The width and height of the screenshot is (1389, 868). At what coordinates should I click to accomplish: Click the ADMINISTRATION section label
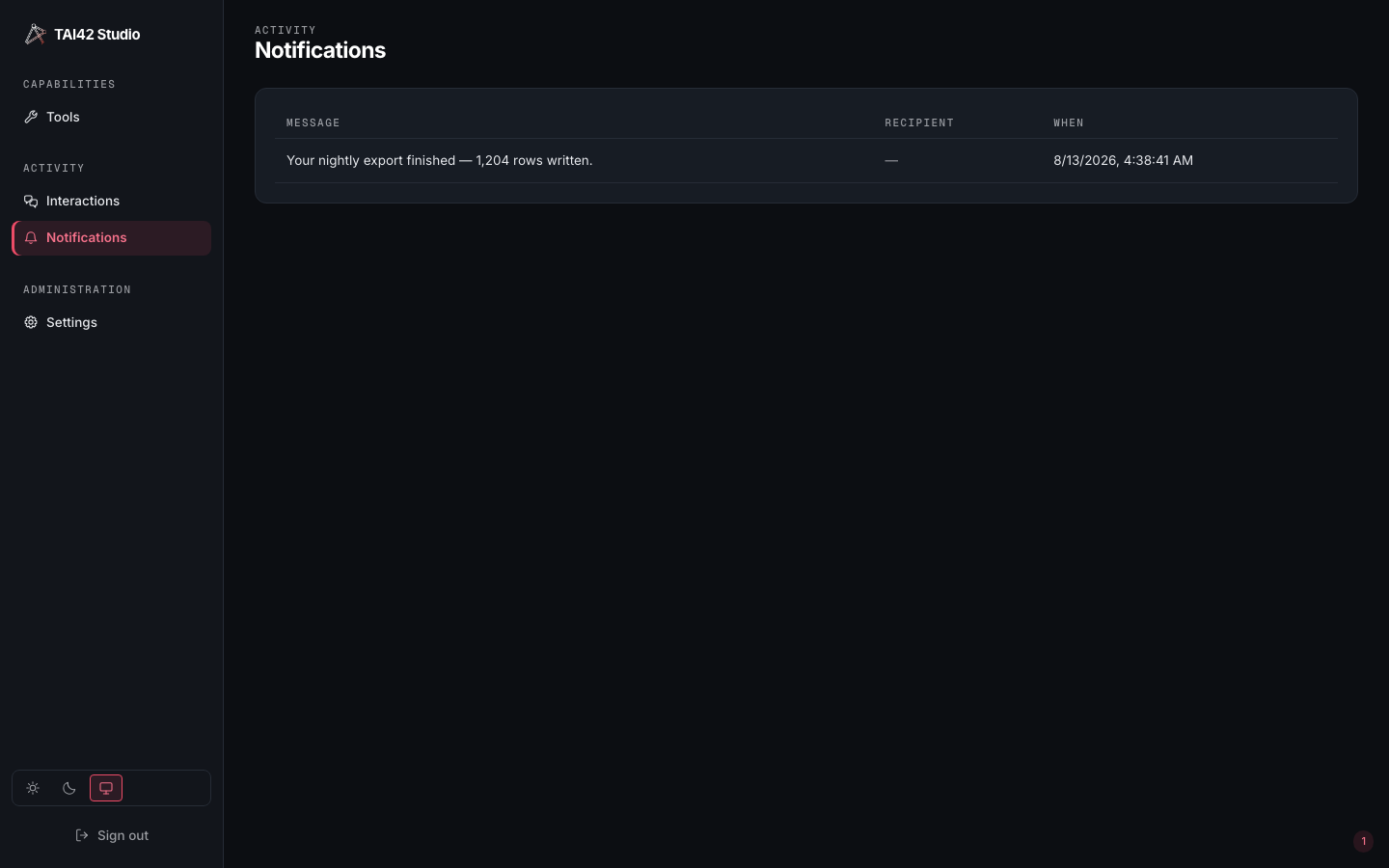coord(77,289)
